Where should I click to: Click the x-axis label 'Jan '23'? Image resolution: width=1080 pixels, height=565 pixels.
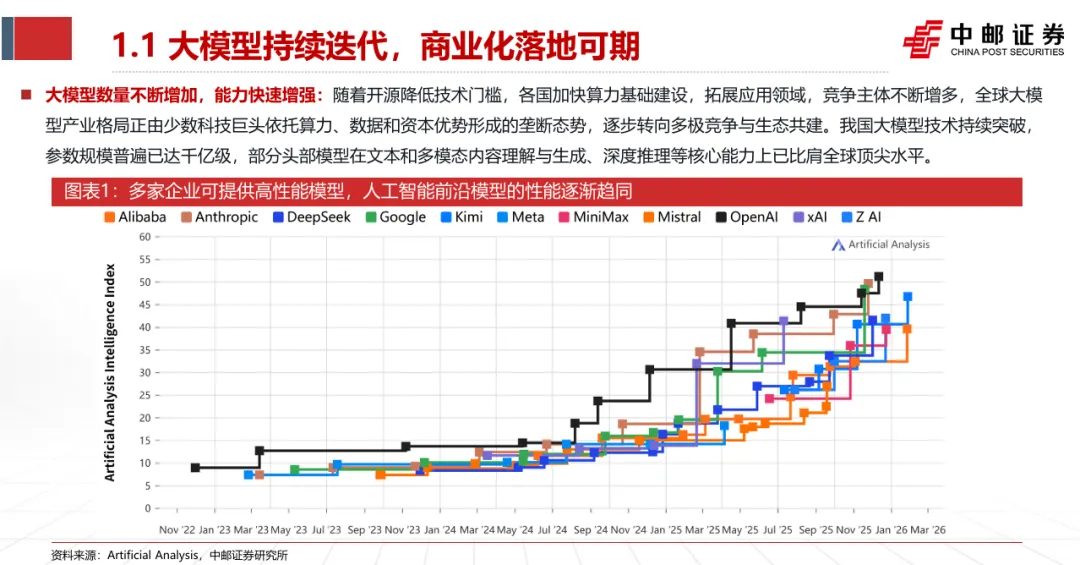[215, 530]
